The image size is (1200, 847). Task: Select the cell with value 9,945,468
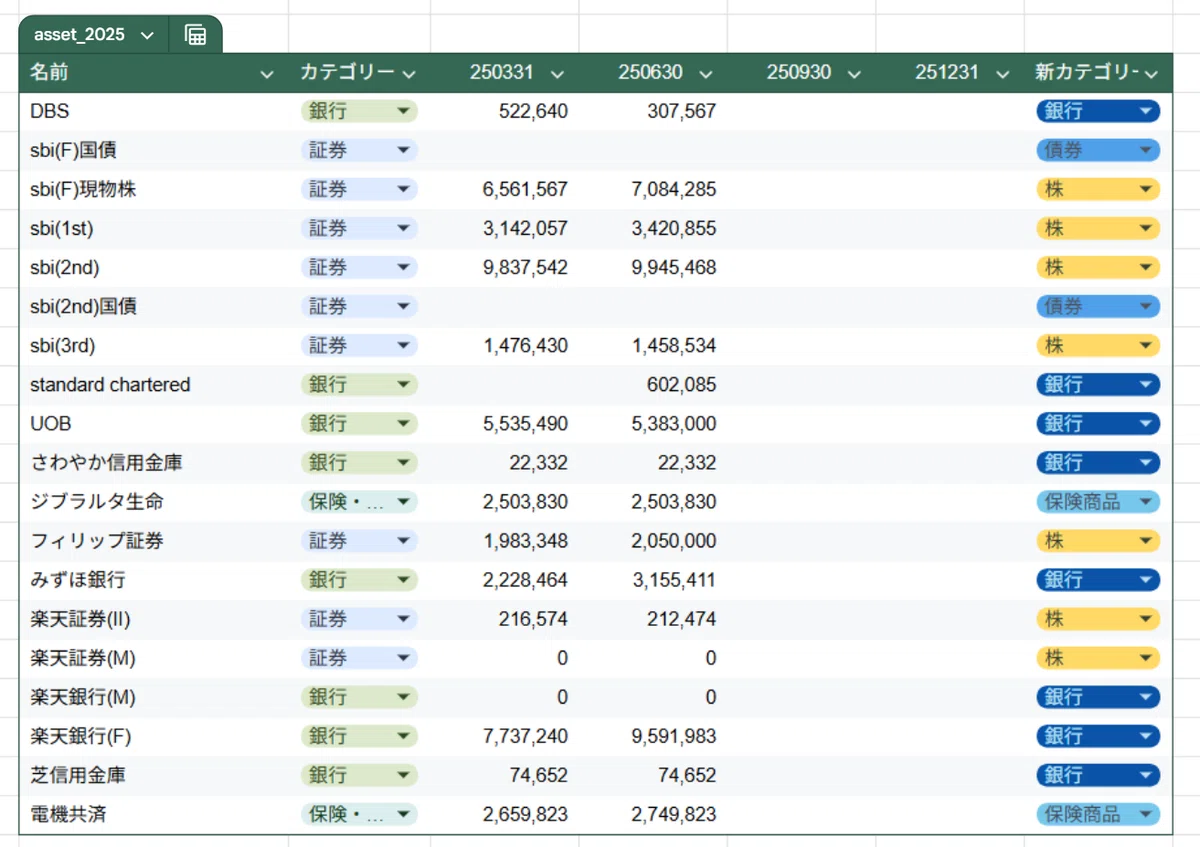(653, 268)
